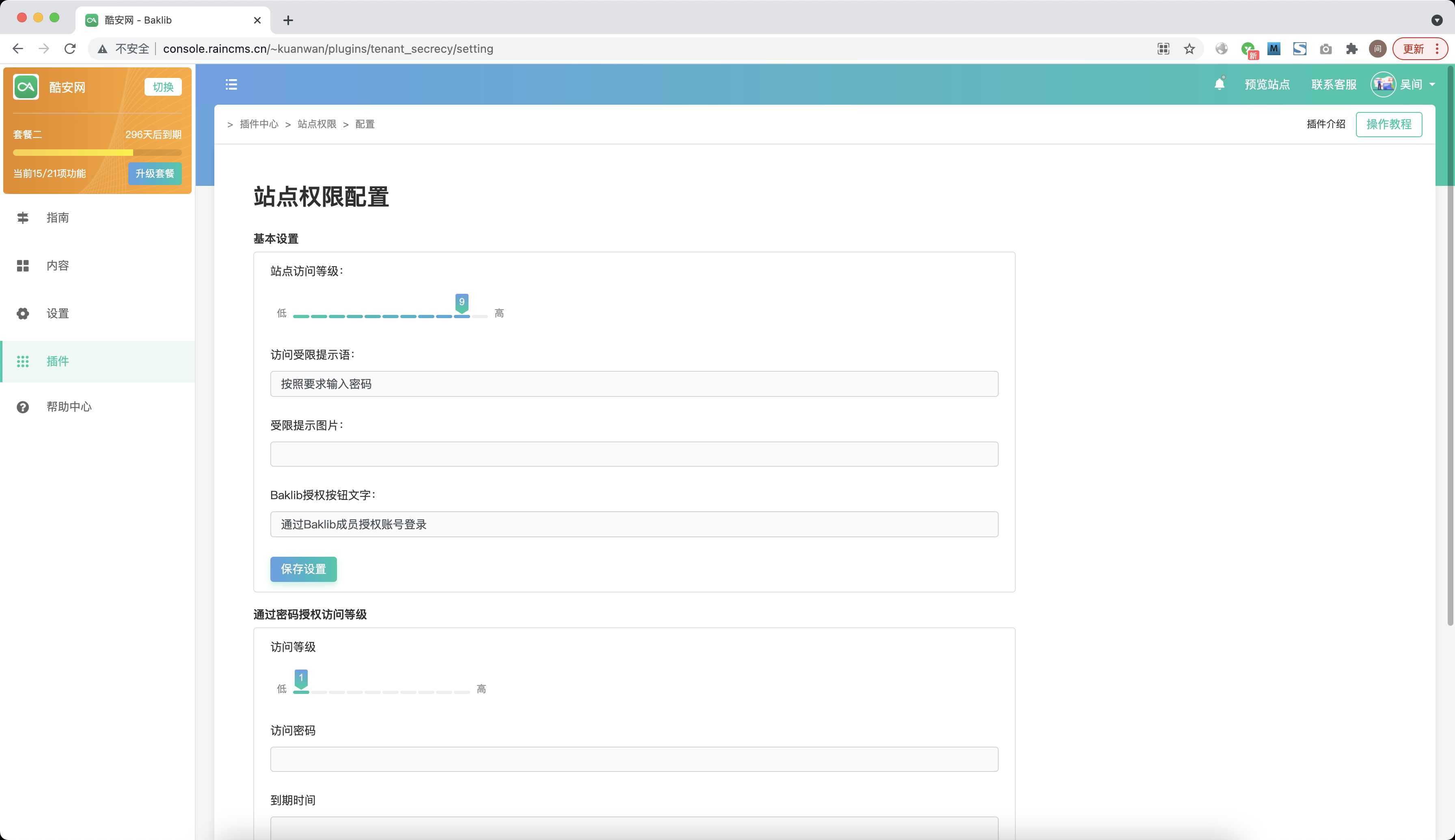Image resolution: width=1455 pixels, height=840 pixels.
Task: Go to 插件中心 breadcrumb
Action: 259,124
